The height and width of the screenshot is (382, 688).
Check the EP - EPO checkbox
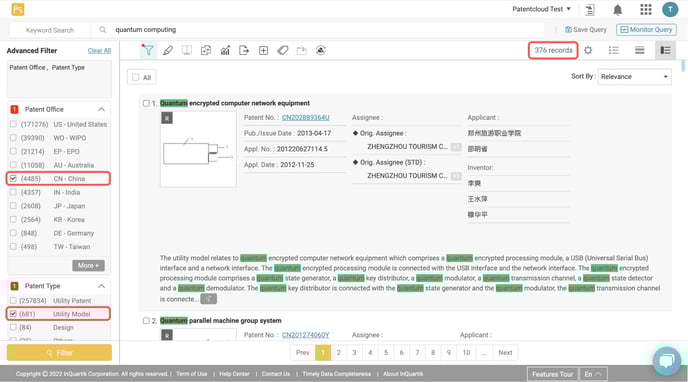pos(13,151)
